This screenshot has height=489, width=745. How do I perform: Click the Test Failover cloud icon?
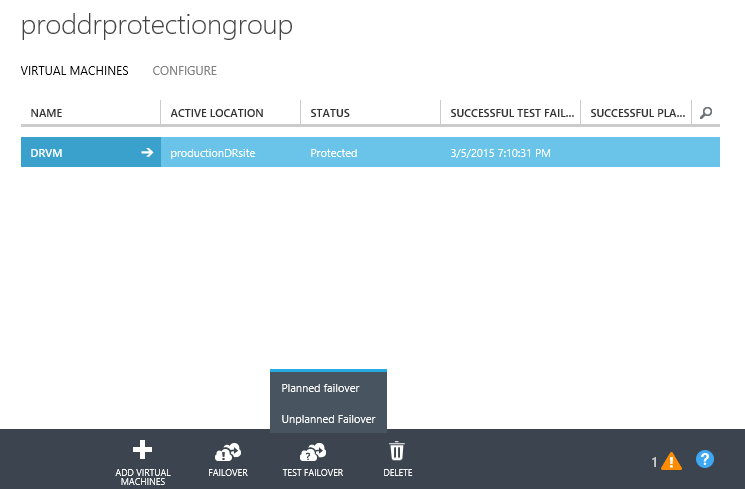312,451
